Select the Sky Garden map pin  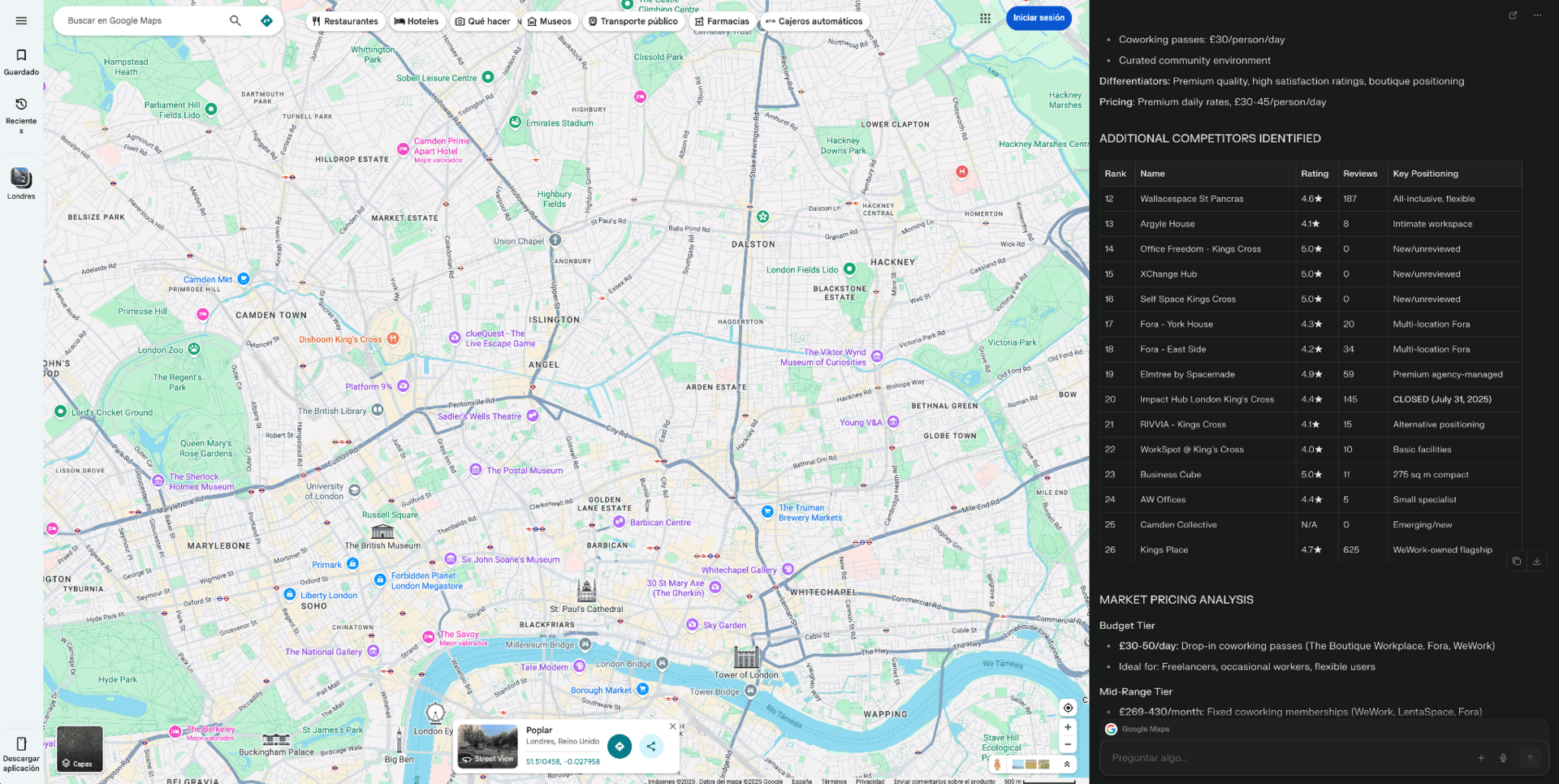(x=692, y=625)
